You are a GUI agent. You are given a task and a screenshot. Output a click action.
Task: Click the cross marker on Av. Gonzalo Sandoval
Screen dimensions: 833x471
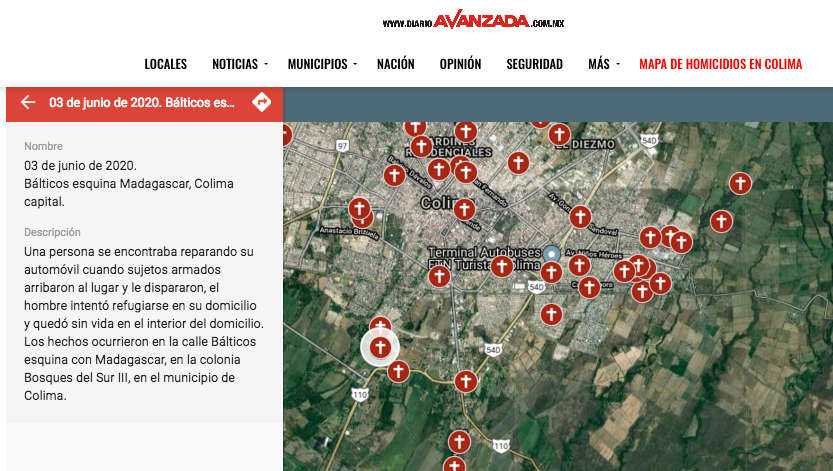coord(580,217)
